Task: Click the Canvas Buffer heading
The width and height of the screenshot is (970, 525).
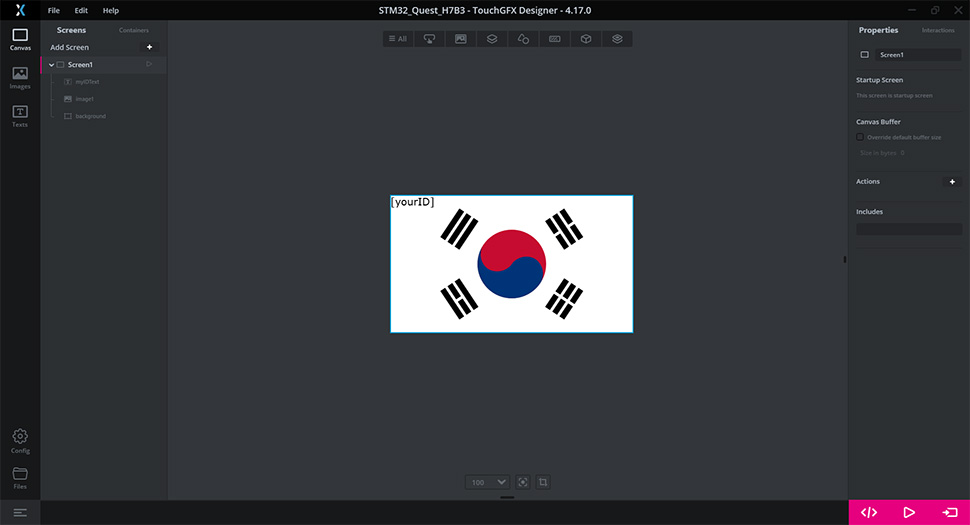Action: pyautogui.click(x=878, y=122)
